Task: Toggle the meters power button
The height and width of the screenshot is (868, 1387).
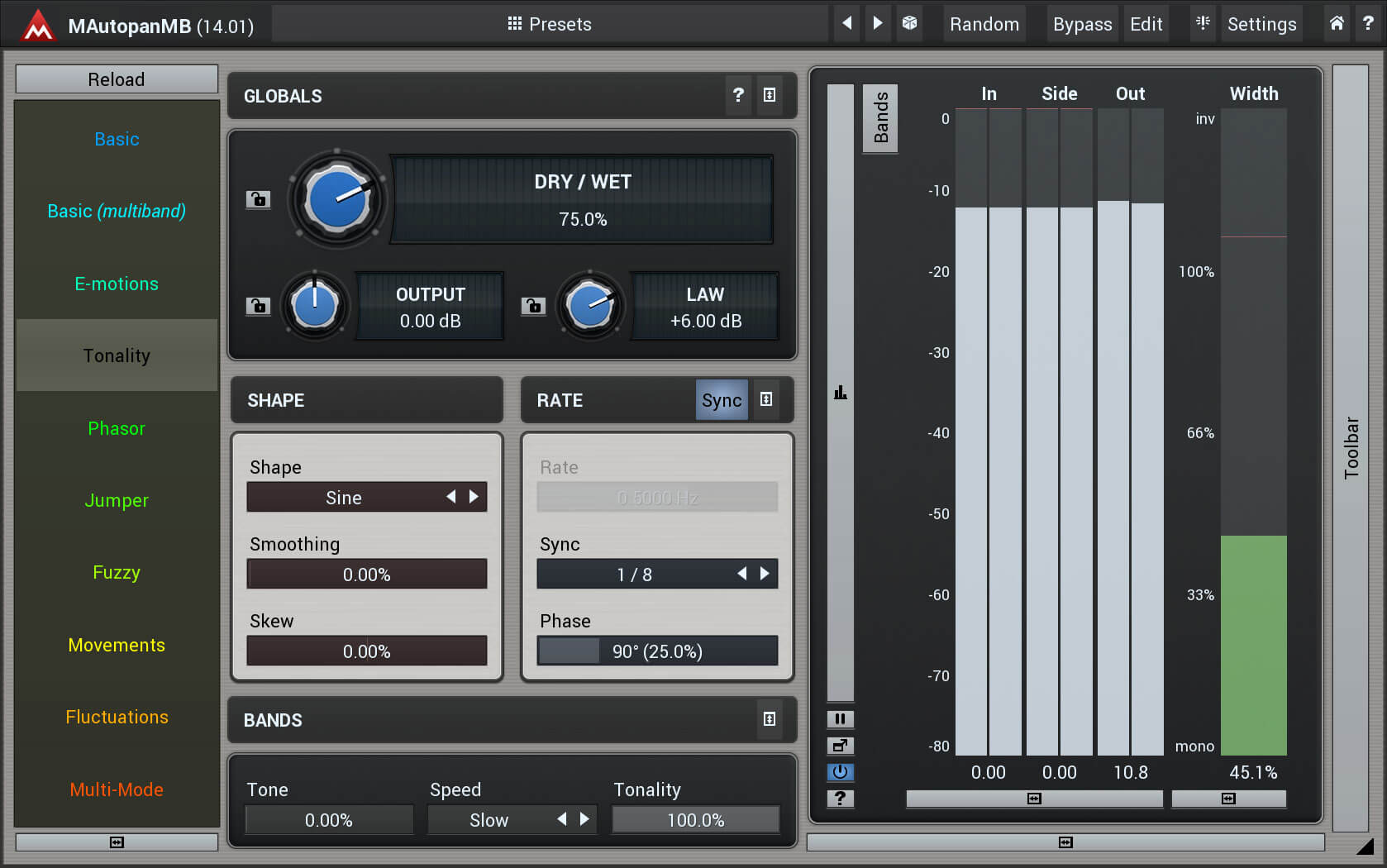Action: (x=840, y=771)
